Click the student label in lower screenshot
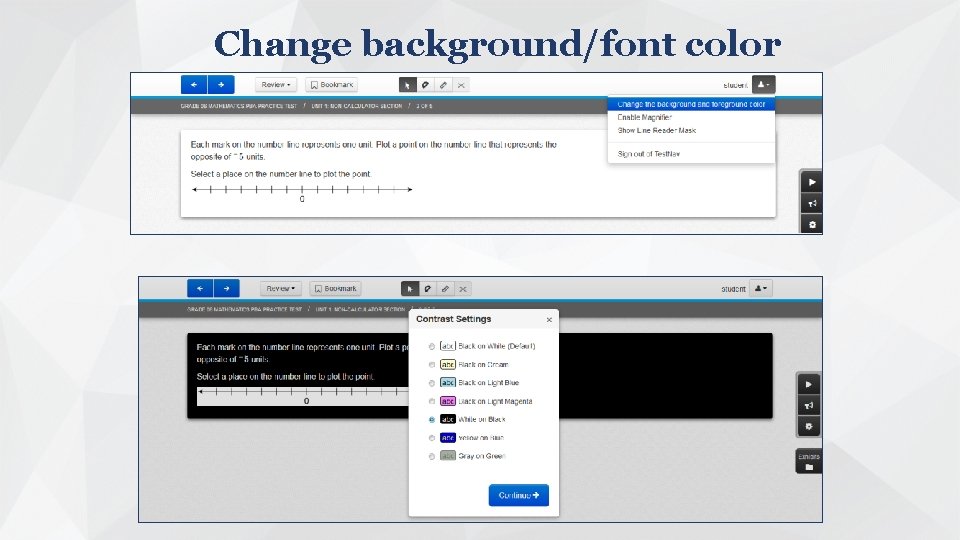The width and height of the screenshot is (960, 540). [733, 289]
